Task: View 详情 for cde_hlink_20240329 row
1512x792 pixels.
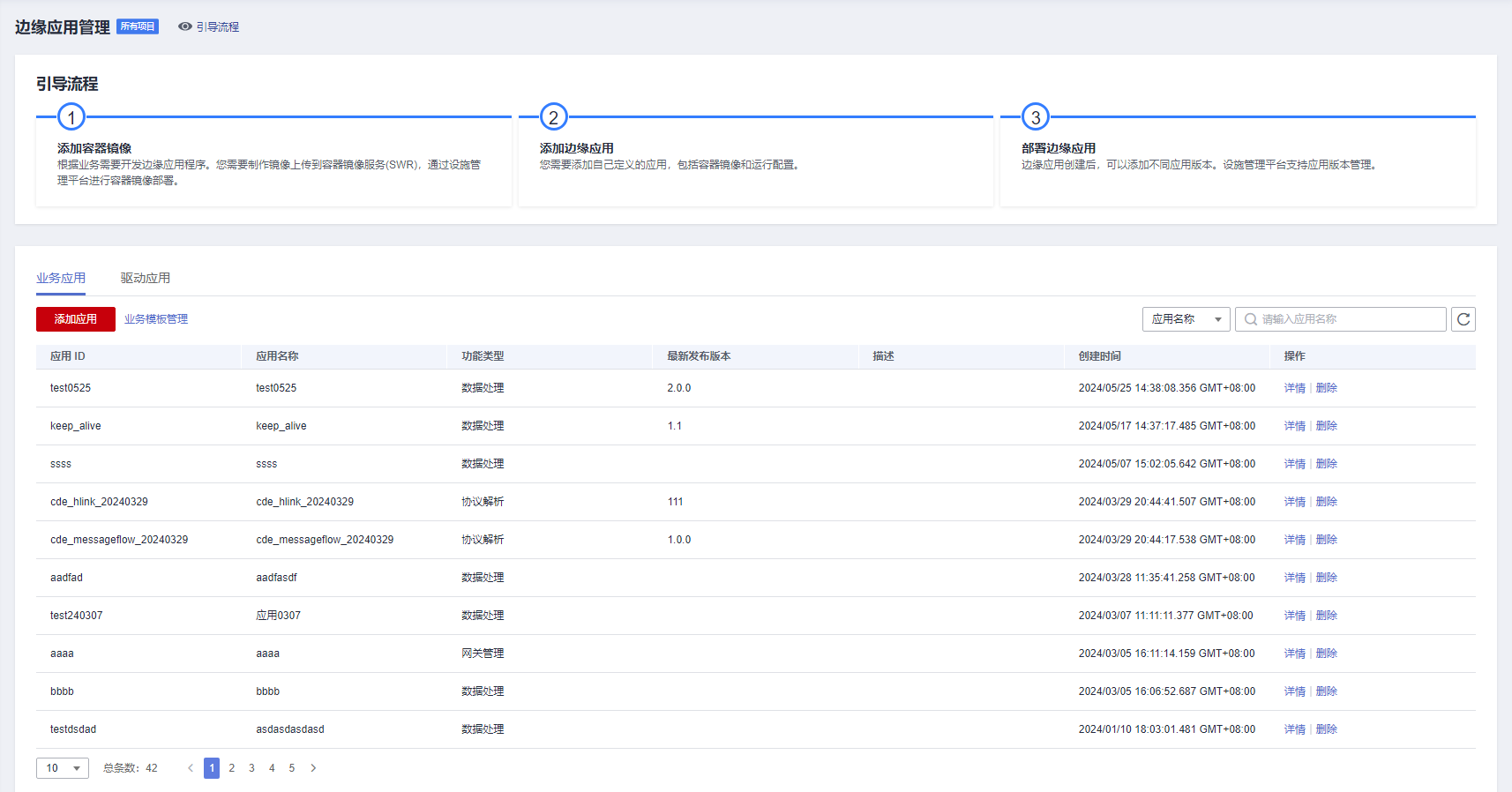Action: (1294, 502)
